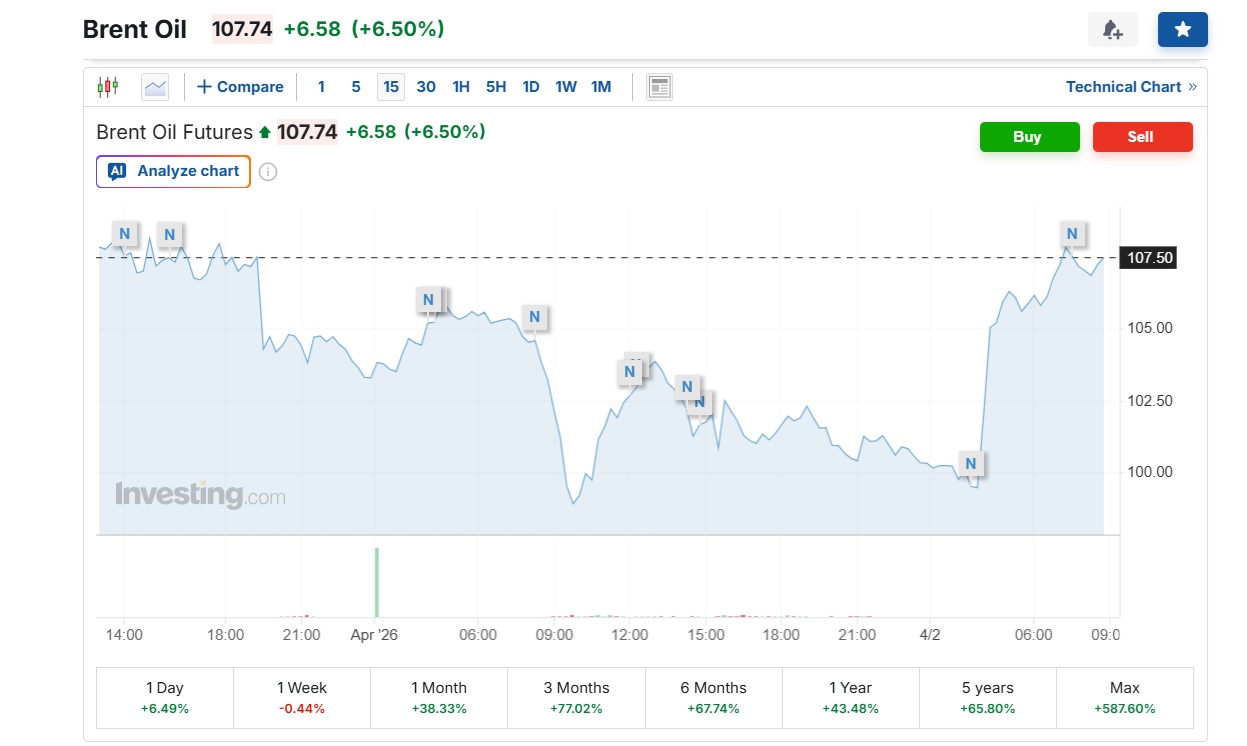Select the 5 years range tab

pos(987,697)
